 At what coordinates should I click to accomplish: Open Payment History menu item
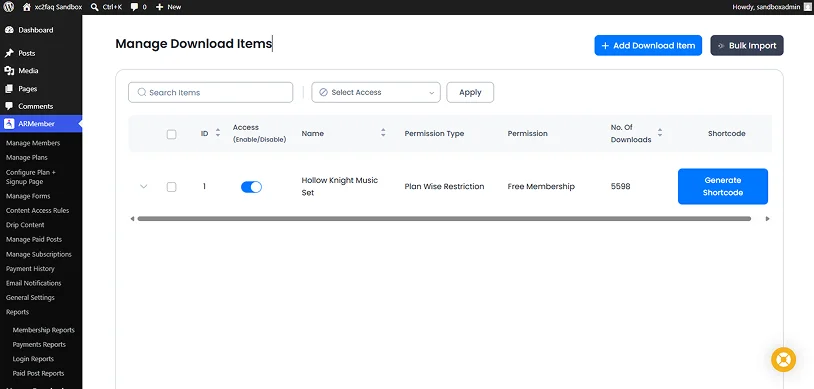[x=30, y=269]
